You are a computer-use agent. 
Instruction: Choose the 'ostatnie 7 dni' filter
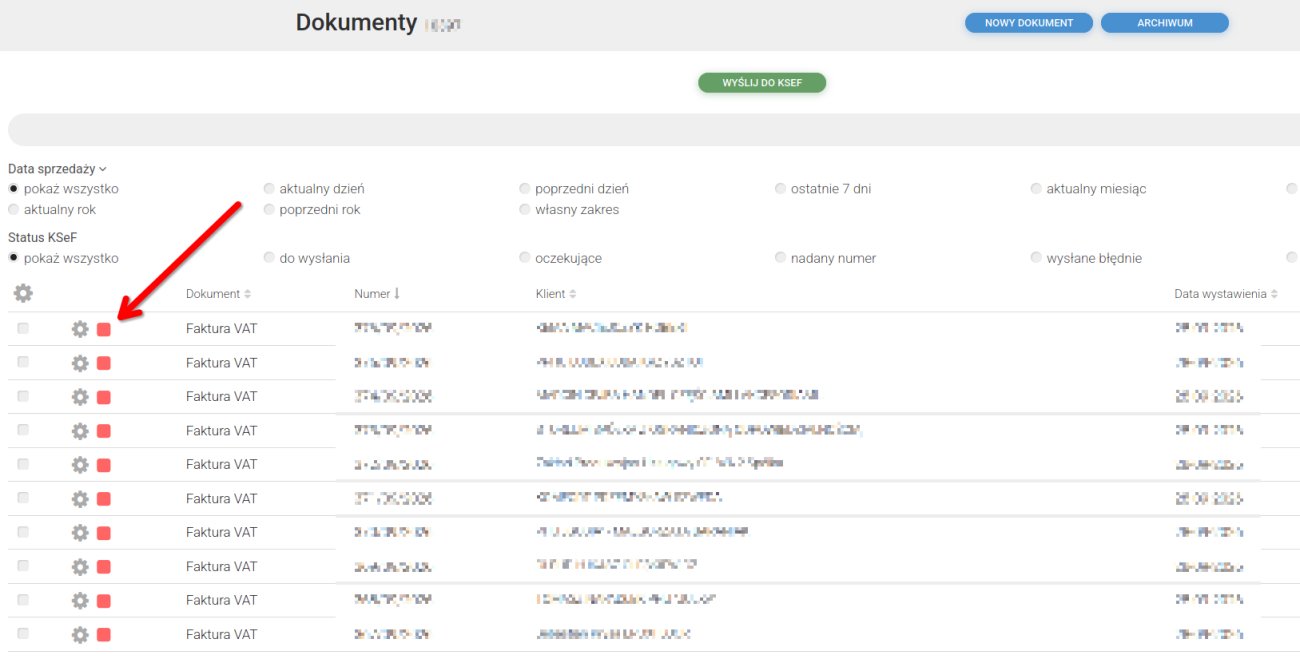click(x=781, y=188)
